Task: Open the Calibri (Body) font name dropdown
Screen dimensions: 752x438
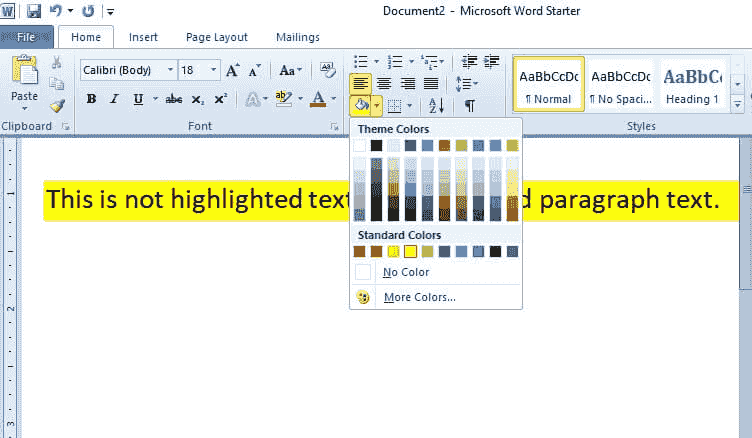Action: 169,70
